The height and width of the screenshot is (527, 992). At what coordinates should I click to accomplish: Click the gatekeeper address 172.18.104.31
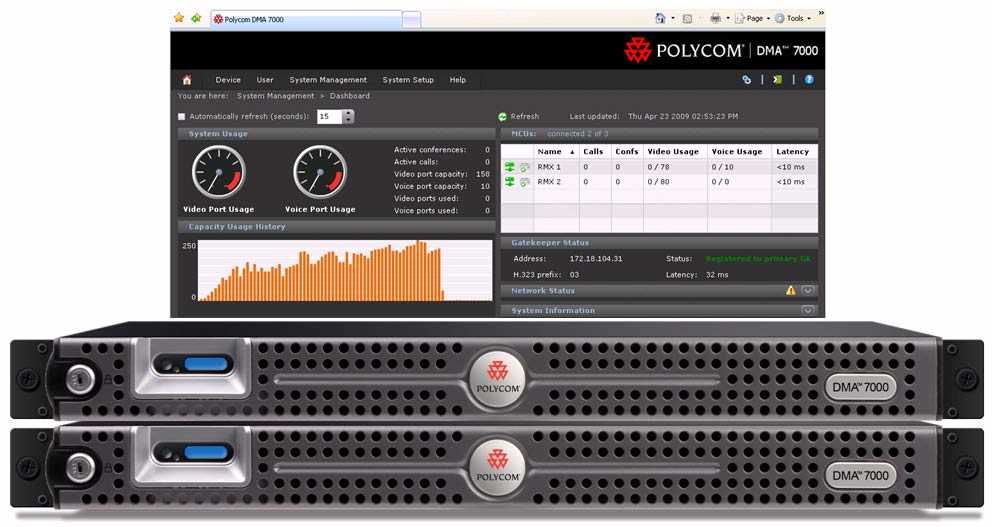pyautogui.click(x=596, y=259)
